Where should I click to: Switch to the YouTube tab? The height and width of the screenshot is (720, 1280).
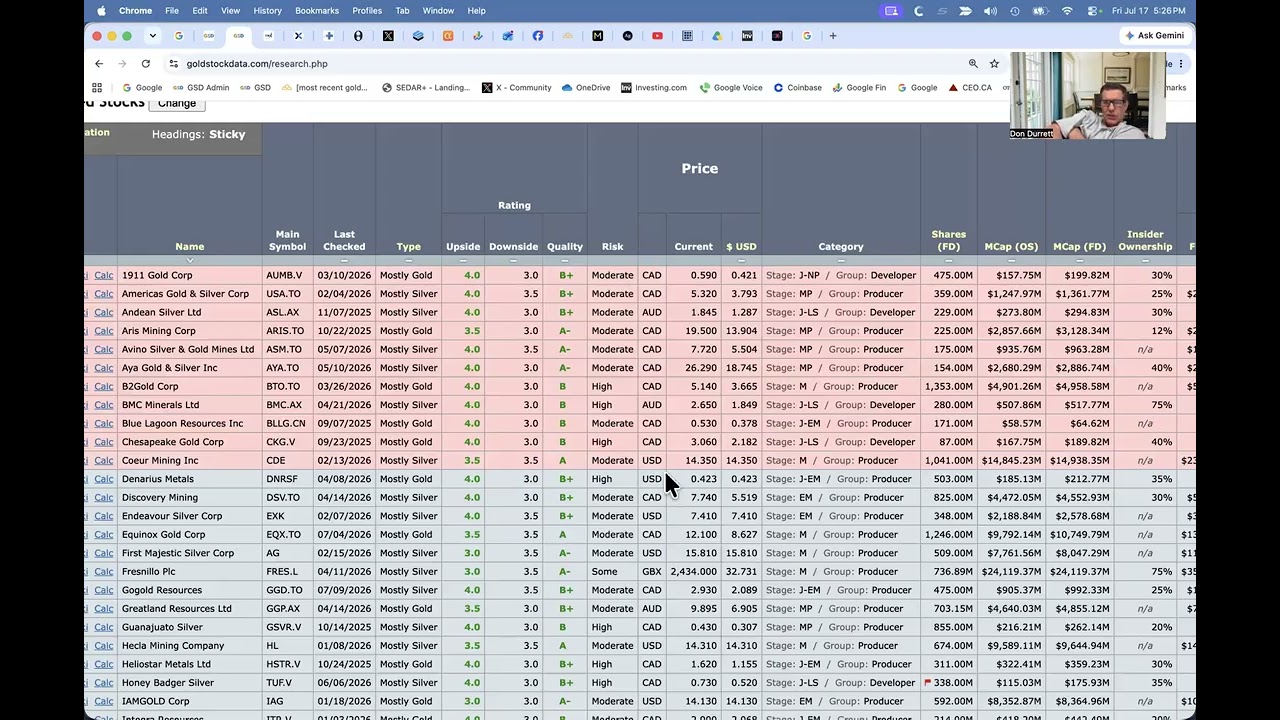[x=657, y=36]
